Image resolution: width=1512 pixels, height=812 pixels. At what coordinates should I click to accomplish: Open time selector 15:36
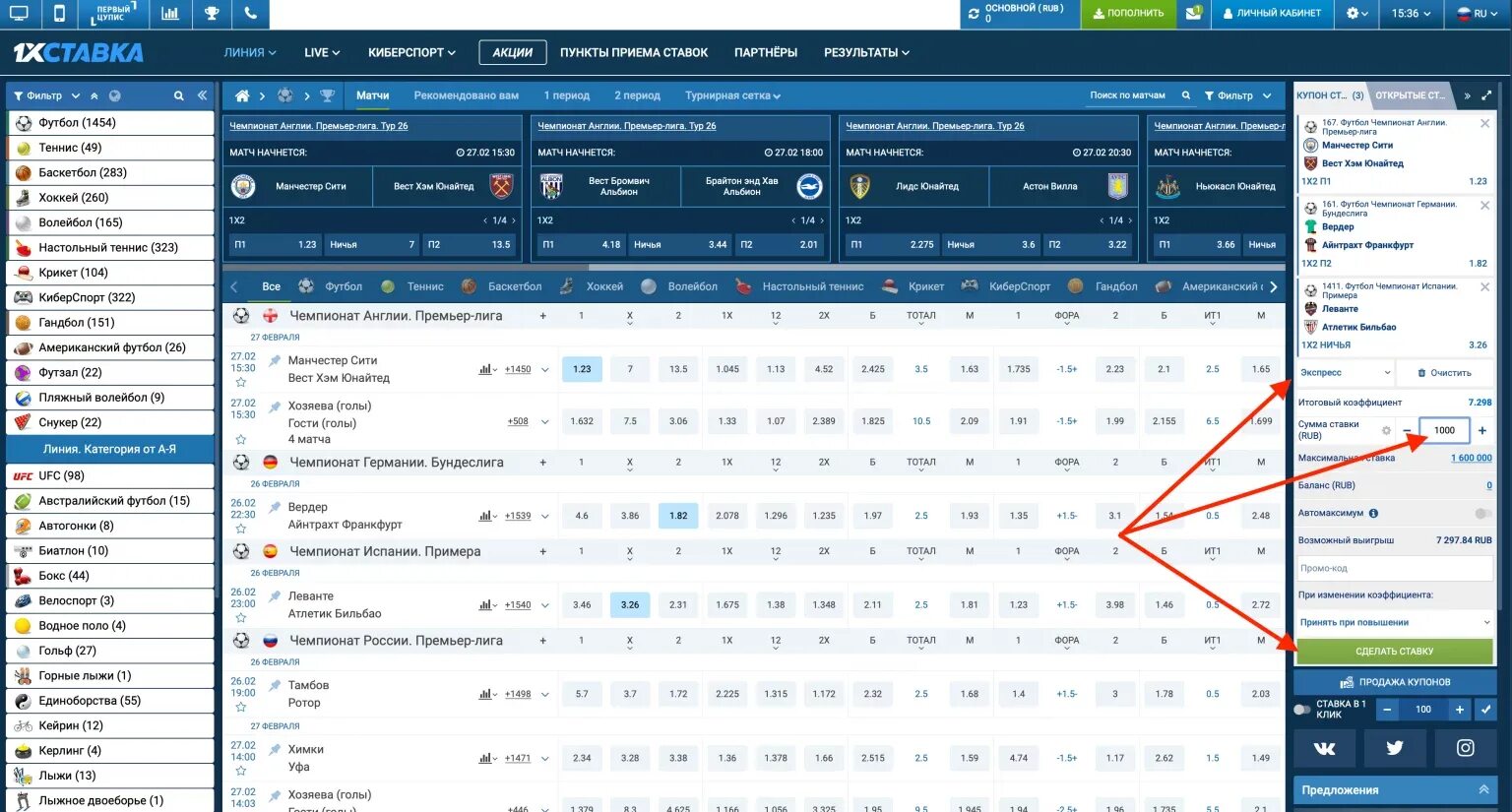tap(1412, 14)
